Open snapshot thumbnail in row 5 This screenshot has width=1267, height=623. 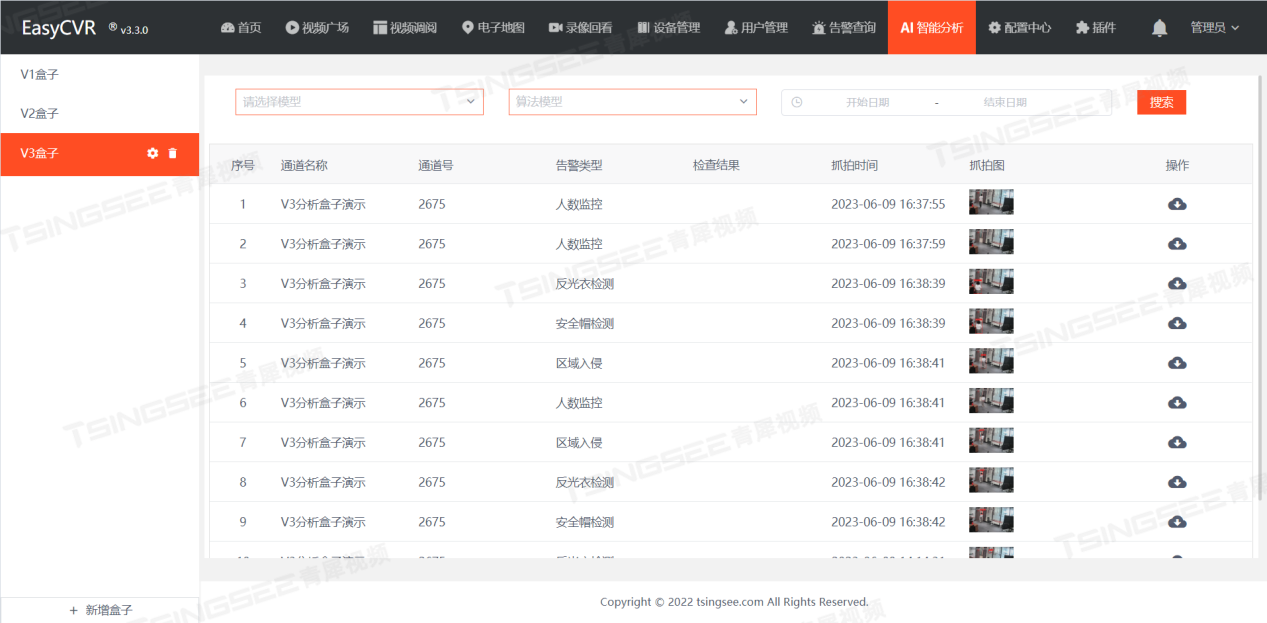[x=991, y=361]
